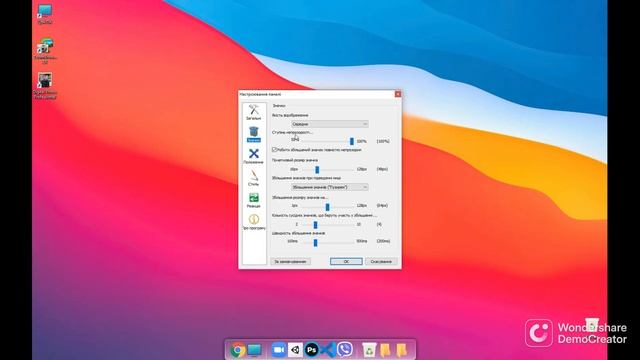Select the This PC desktop icon
640x360 pixels.
(x=44, y=14)
